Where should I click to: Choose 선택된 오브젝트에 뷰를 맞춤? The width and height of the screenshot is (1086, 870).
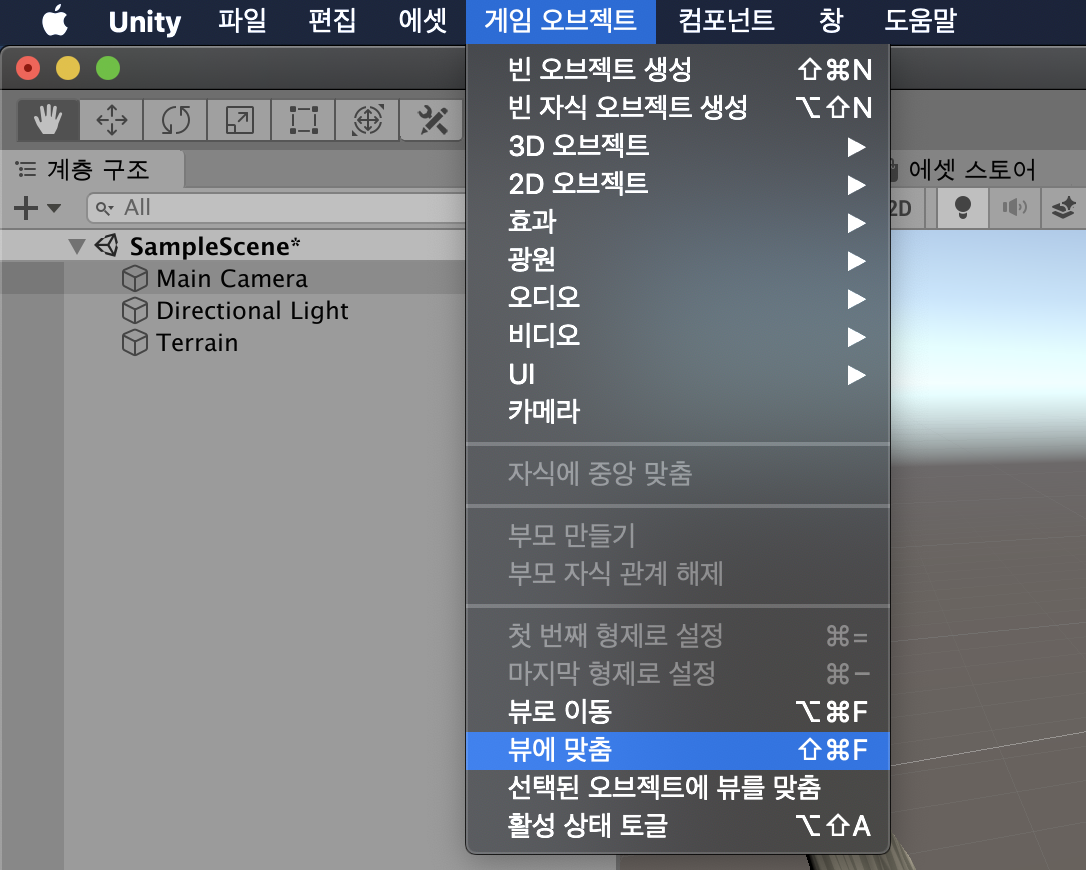[x=677, y=788]
